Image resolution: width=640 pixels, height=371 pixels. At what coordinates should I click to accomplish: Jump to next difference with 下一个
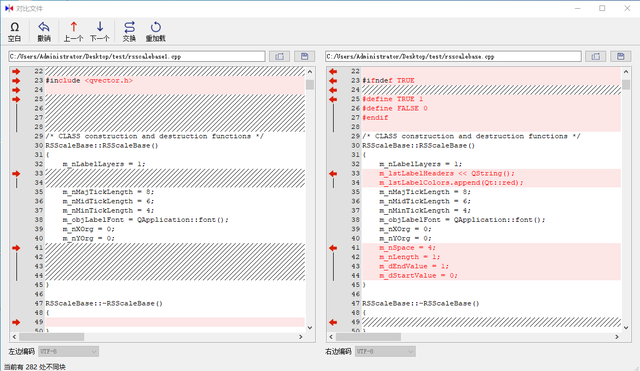pyautogui.click(x=100, y=31)
